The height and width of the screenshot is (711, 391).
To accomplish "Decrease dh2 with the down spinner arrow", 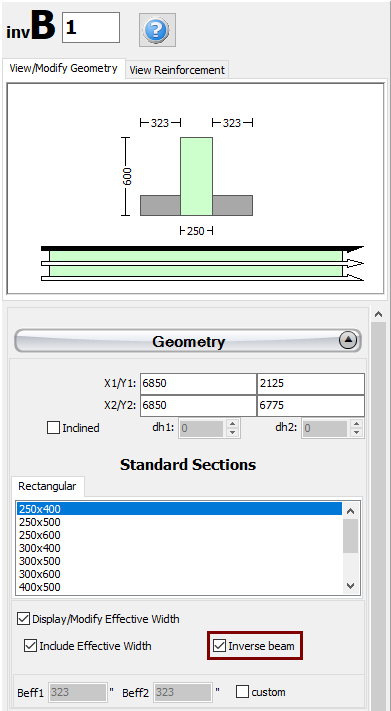I will click(x=357, y=432).
